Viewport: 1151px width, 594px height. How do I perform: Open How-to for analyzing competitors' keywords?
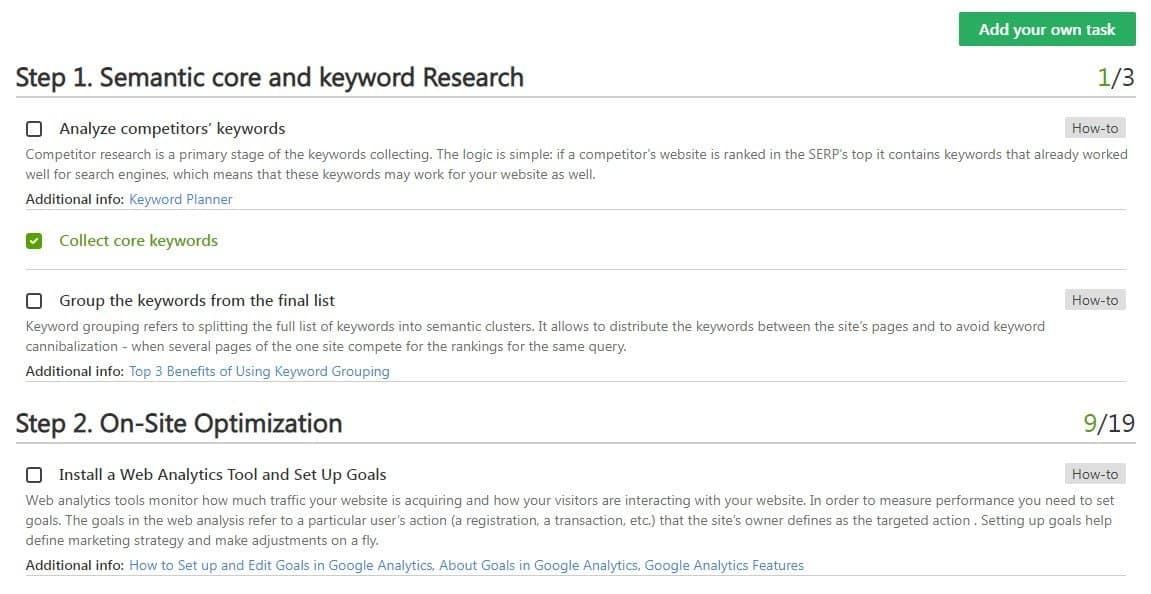pyautogui.click(x=1094, y=128)
